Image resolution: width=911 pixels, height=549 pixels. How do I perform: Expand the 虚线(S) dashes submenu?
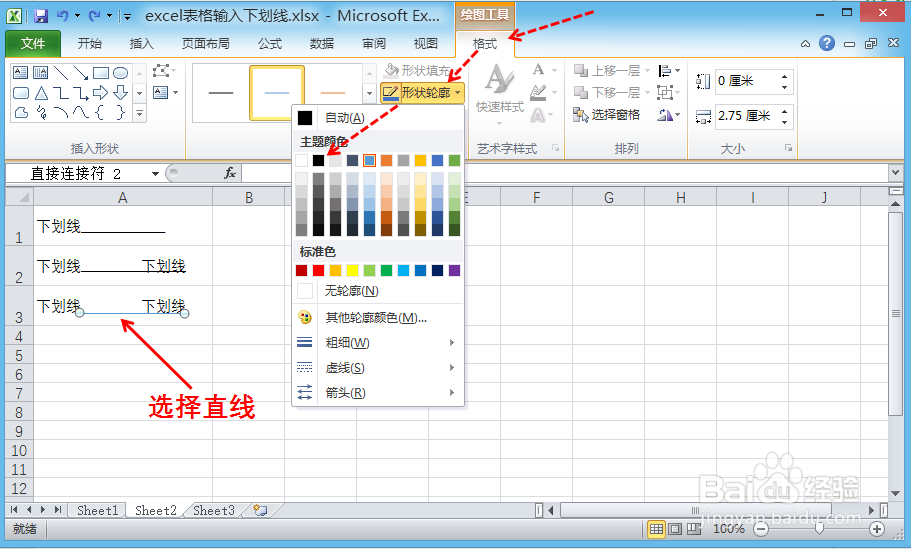[x=378, y=368]
